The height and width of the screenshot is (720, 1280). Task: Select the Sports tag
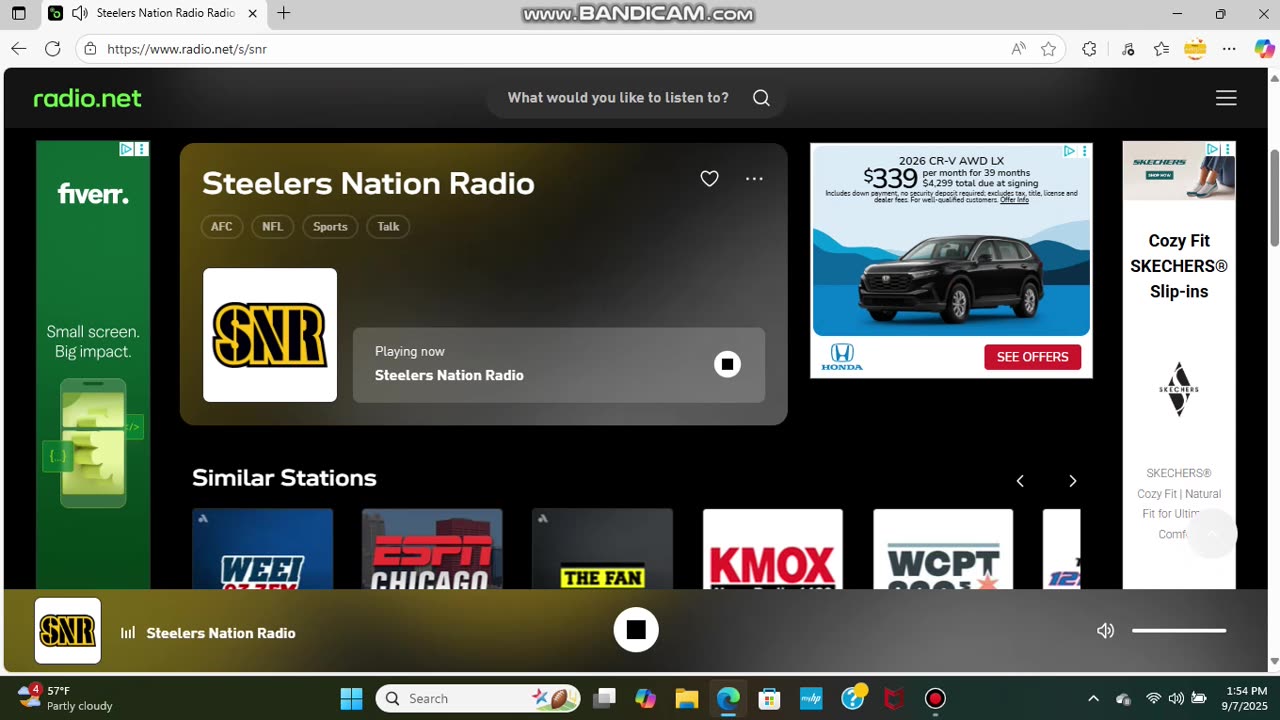330,227
